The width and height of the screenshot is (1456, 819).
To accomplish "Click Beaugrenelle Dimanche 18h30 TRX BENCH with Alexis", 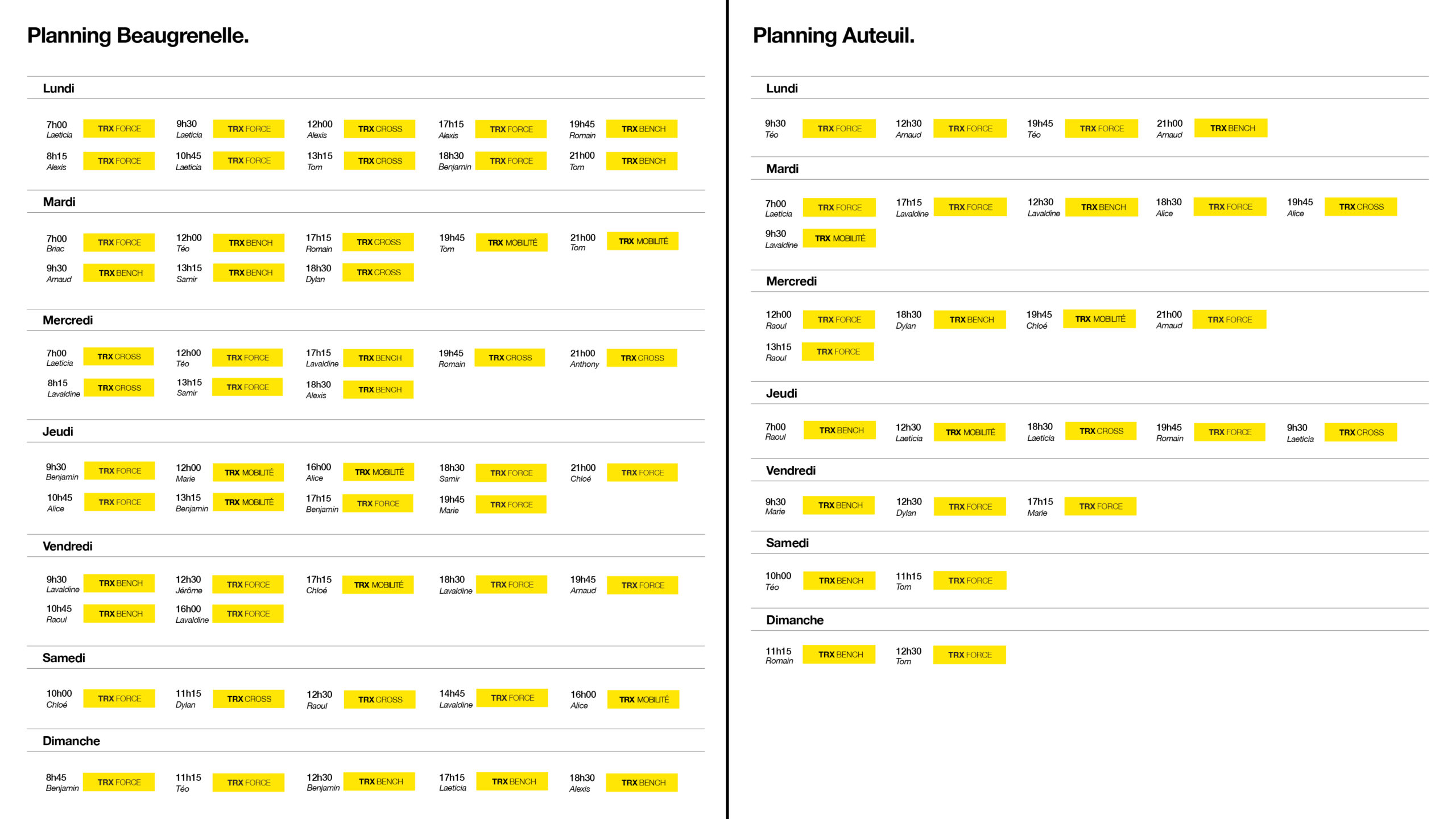I will [x=642, y=783].
